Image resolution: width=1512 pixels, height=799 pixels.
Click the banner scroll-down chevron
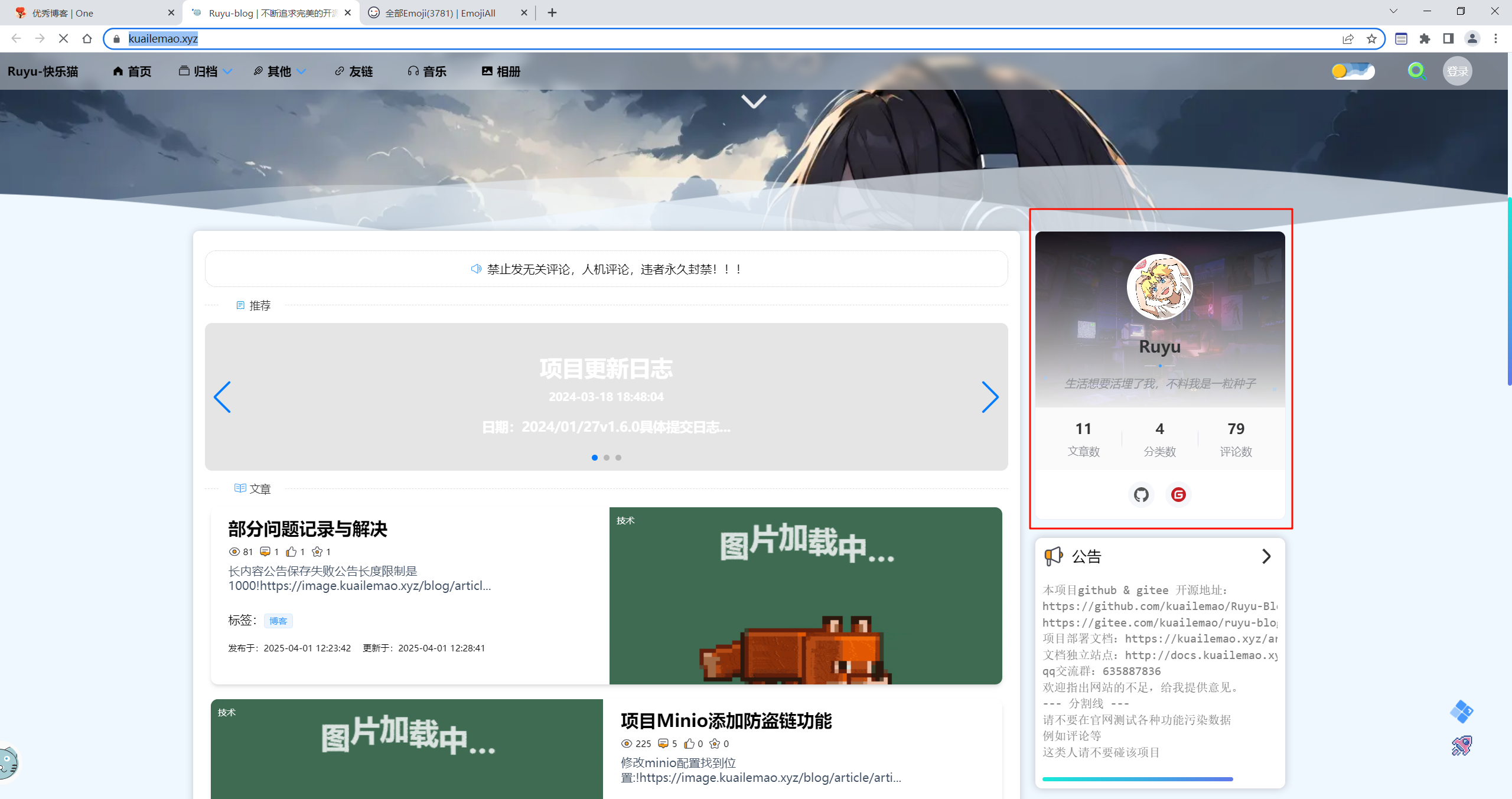754,102
